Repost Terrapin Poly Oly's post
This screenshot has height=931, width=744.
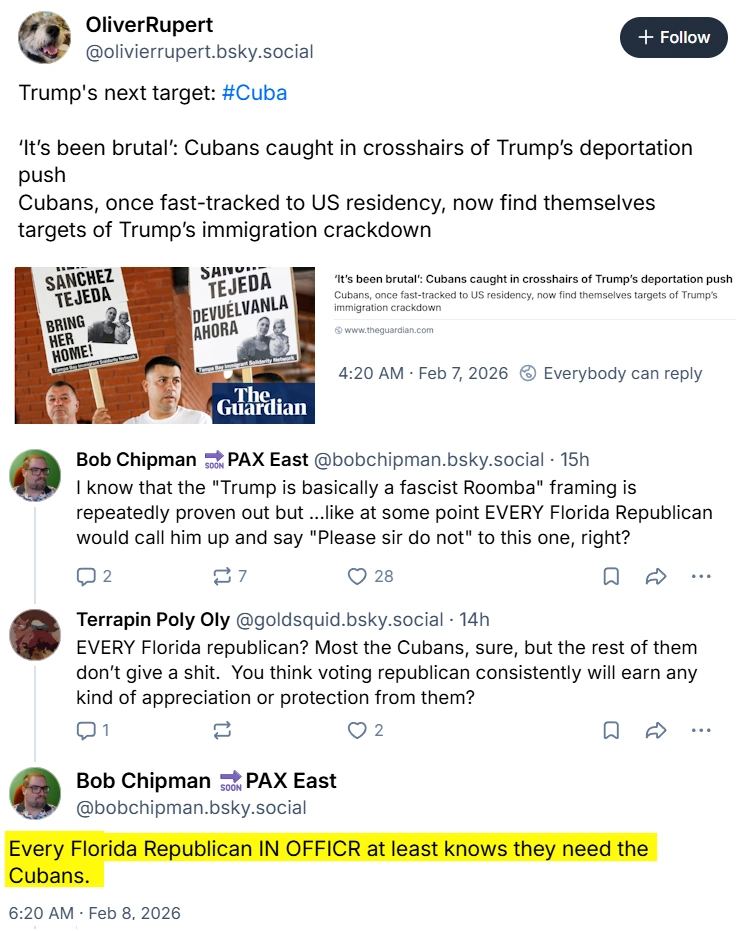pos(222,730)
